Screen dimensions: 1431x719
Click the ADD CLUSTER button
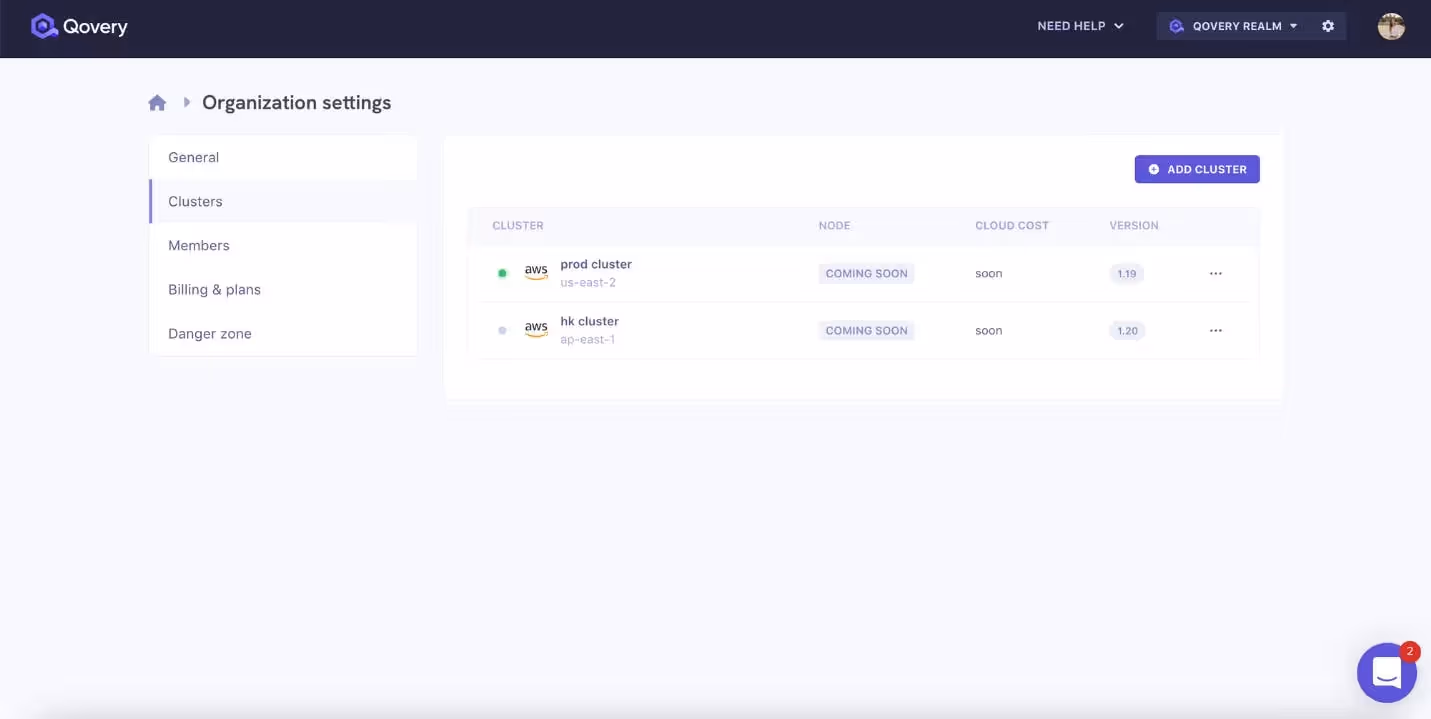[x=1197, y=168]
